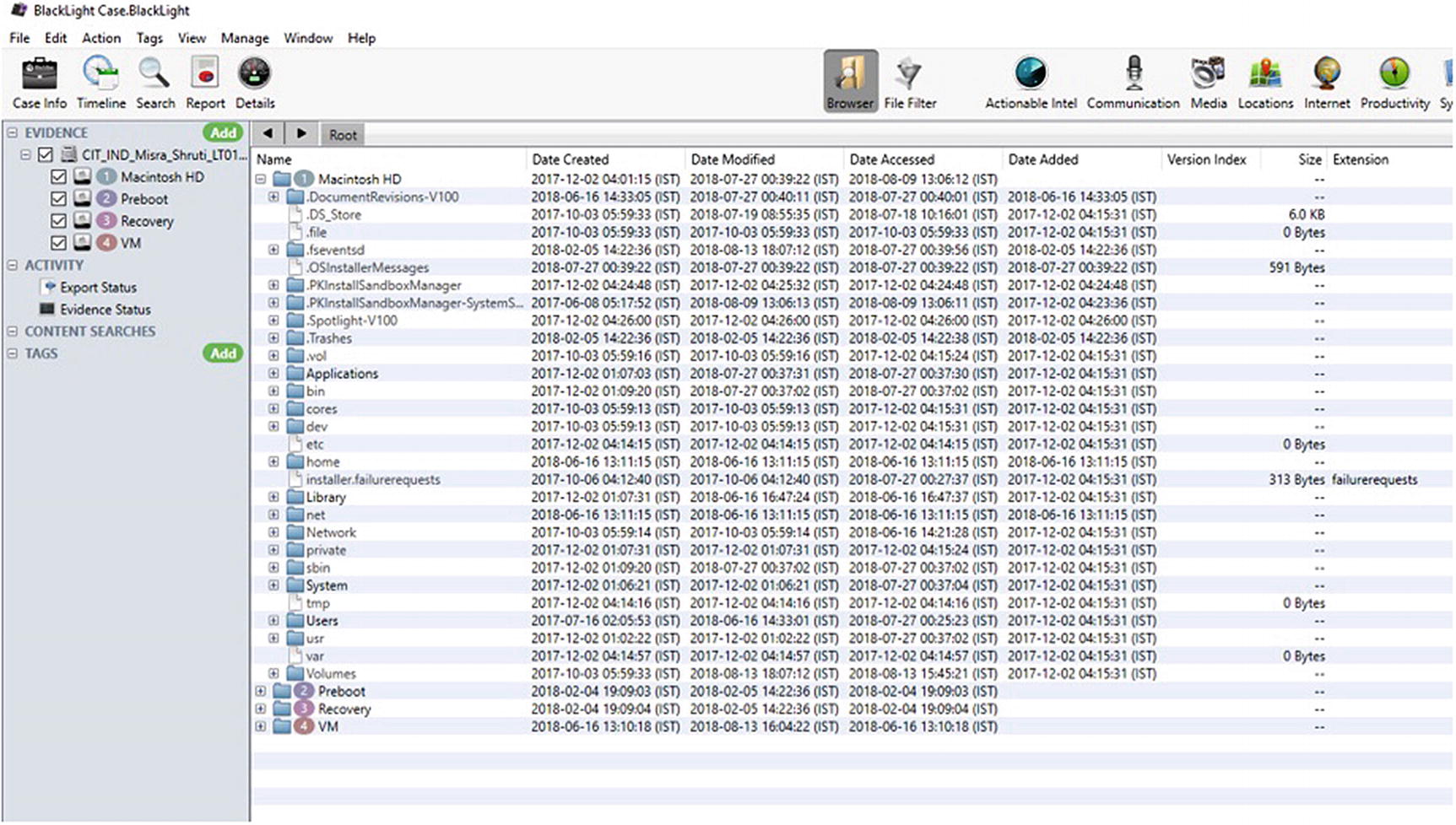
Task: Open the Manage menu
Action: tap(245, 38)
